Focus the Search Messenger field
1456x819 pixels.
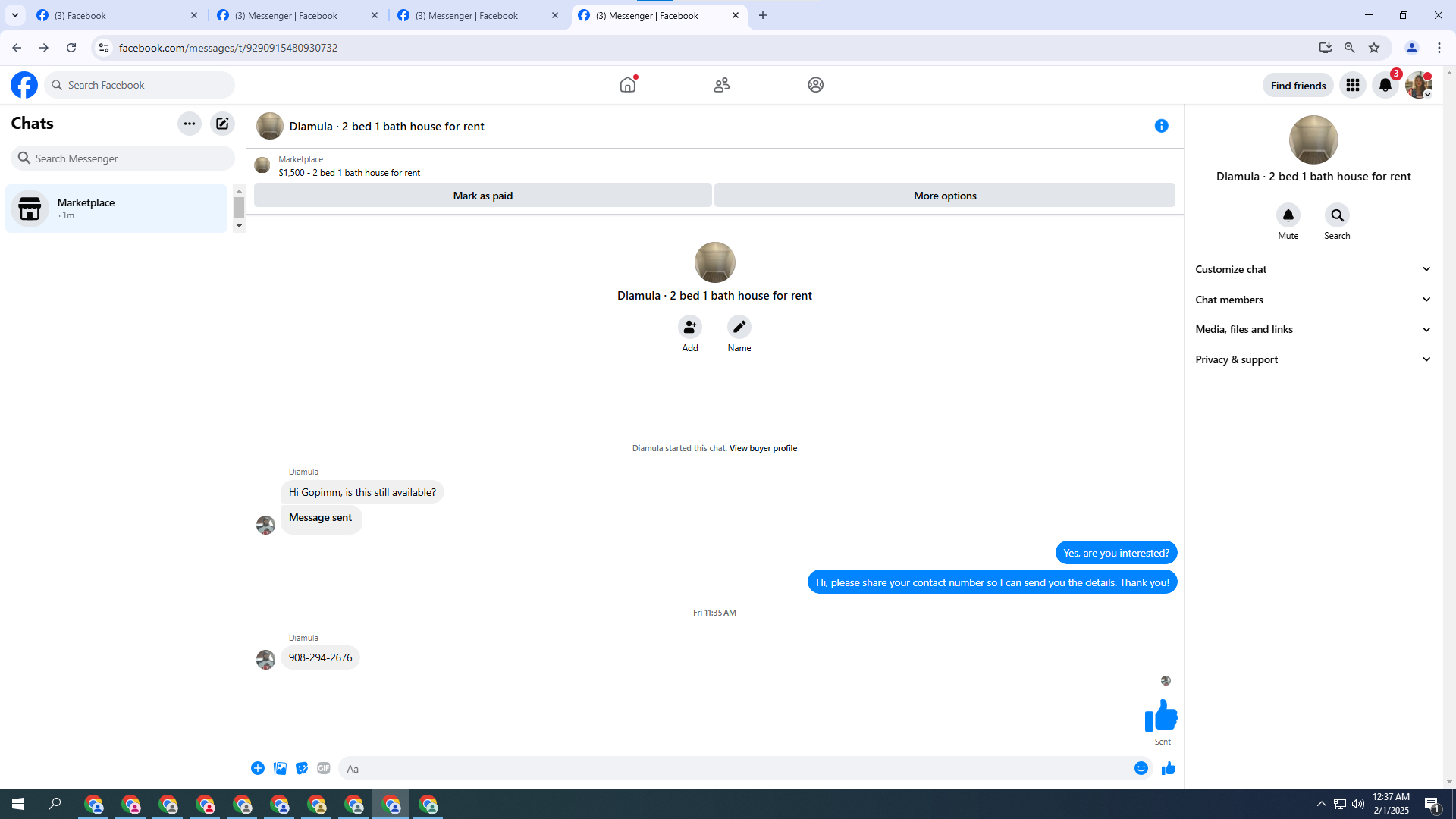123,158
